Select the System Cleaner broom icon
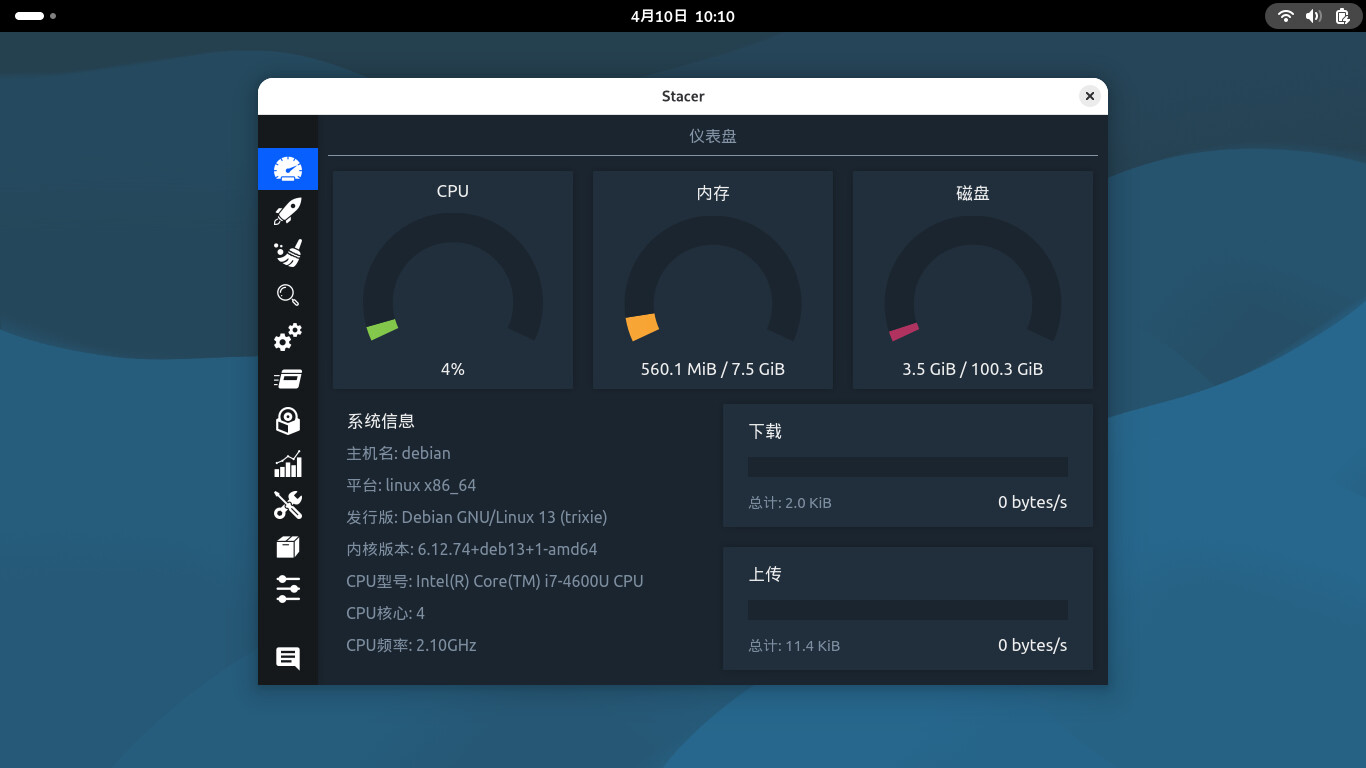Screen dimensions: 1366x768 [288, 253]
